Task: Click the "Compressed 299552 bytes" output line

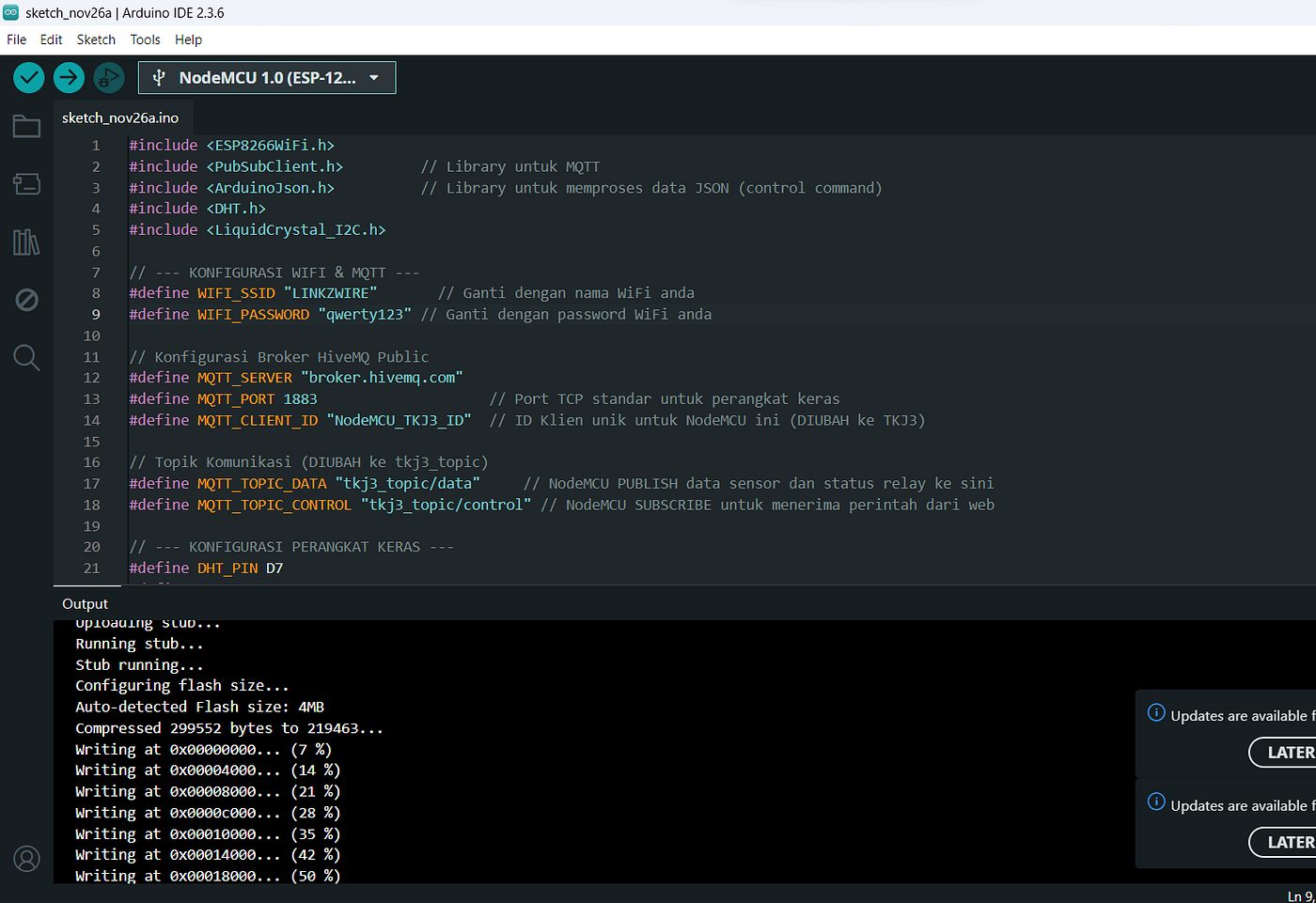Action: tap(229, 728)
